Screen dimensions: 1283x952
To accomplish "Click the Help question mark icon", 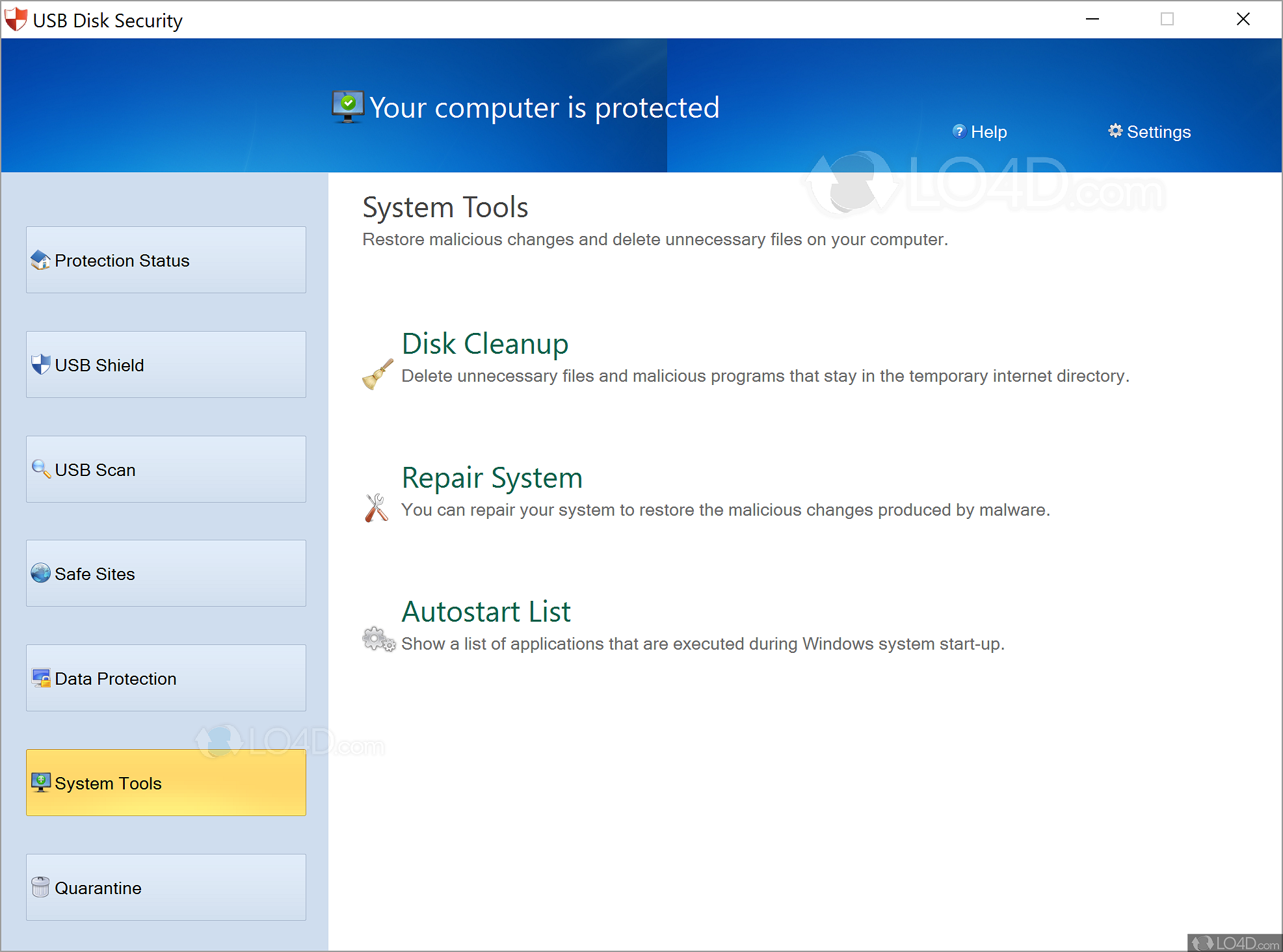I will pos(959,131).
